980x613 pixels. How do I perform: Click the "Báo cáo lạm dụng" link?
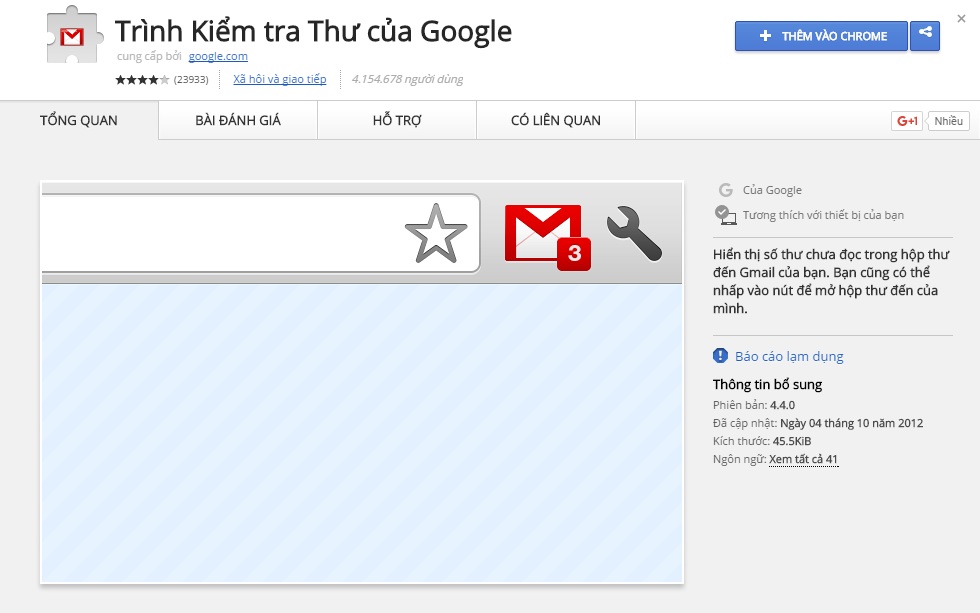pos(789,356)
